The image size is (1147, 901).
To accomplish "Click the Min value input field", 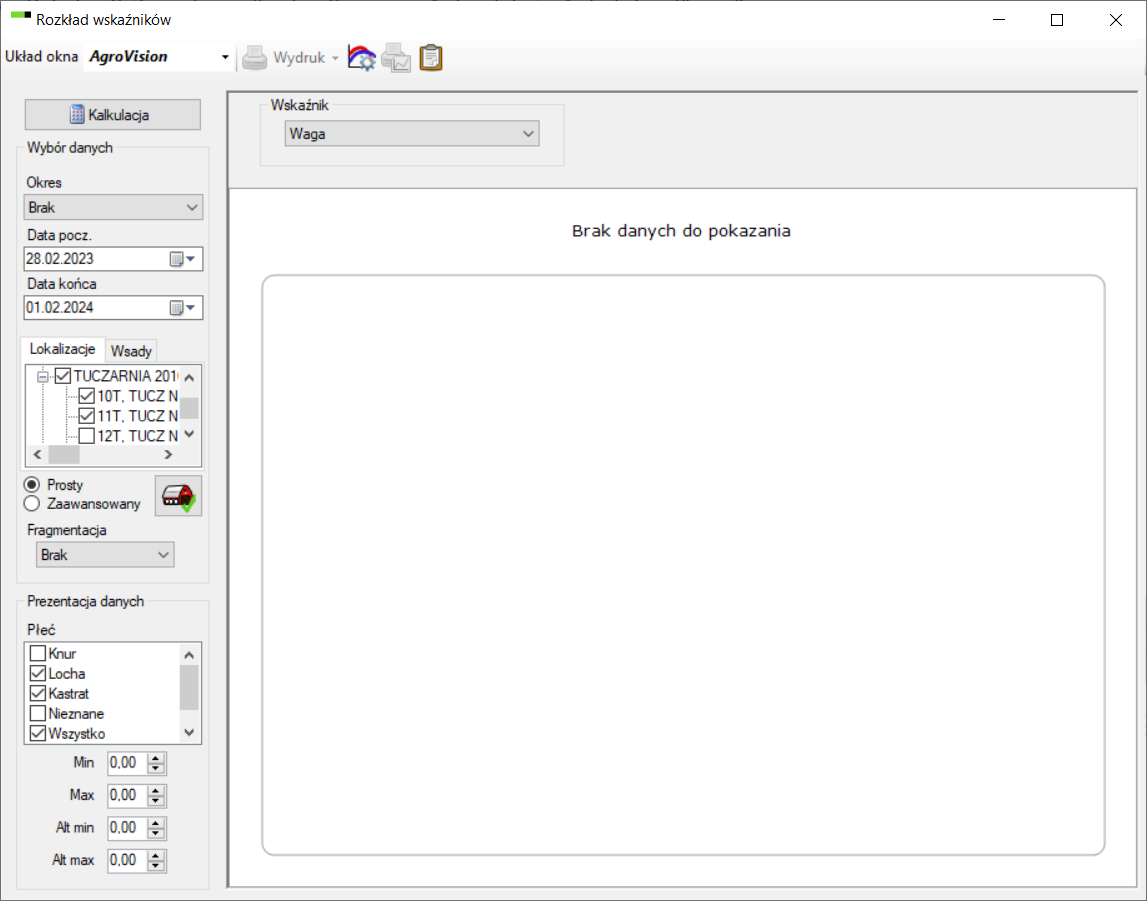I will [127, 763].
